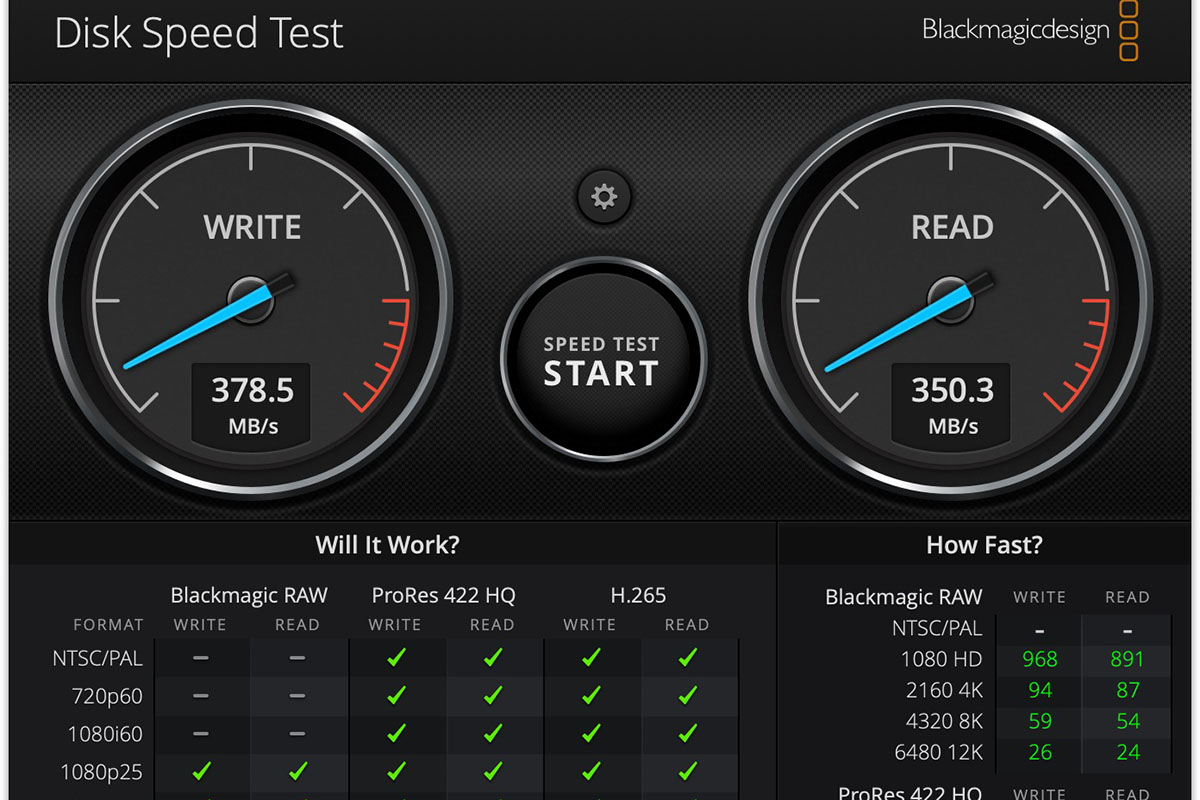This screenshot has height=800, width=1200.
Task: Click the Blackmagic RAW heading in How Fast
Action: (x=904, y=597)
